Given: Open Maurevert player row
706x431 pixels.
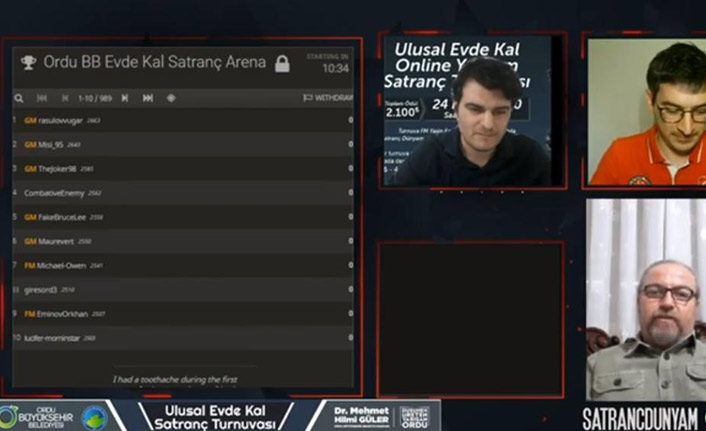Looking at the screenshot, I should [x=183, y=241].
